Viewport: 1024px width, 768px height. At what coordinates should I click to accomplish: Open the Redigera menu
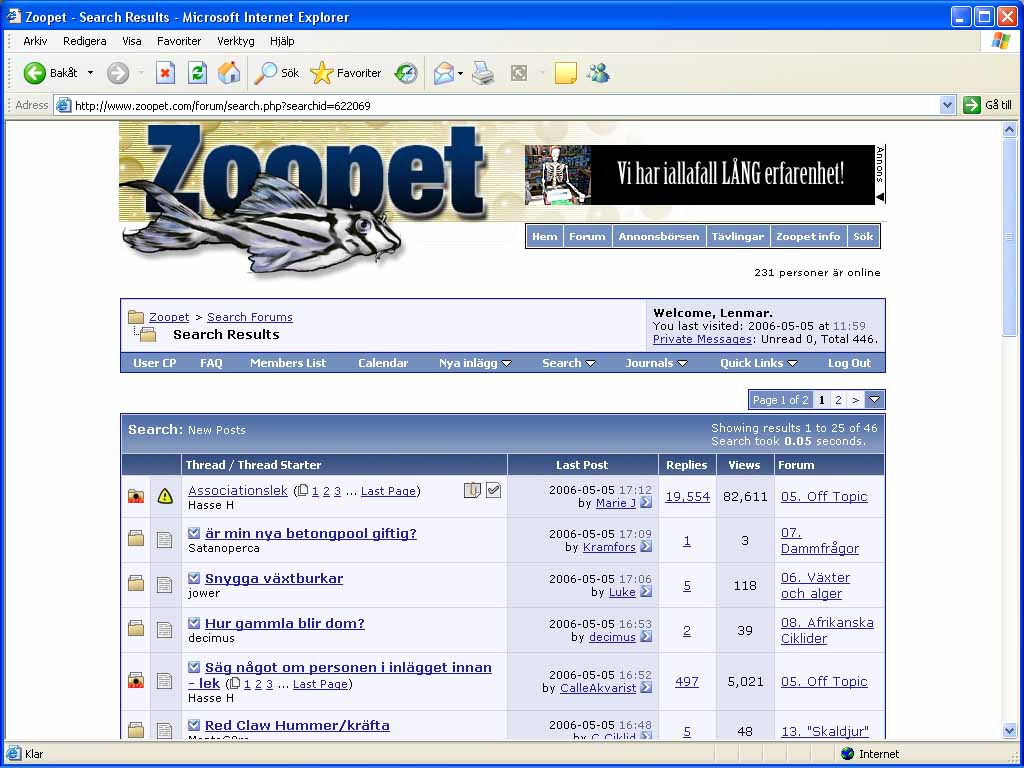click(x=85, y=41)
